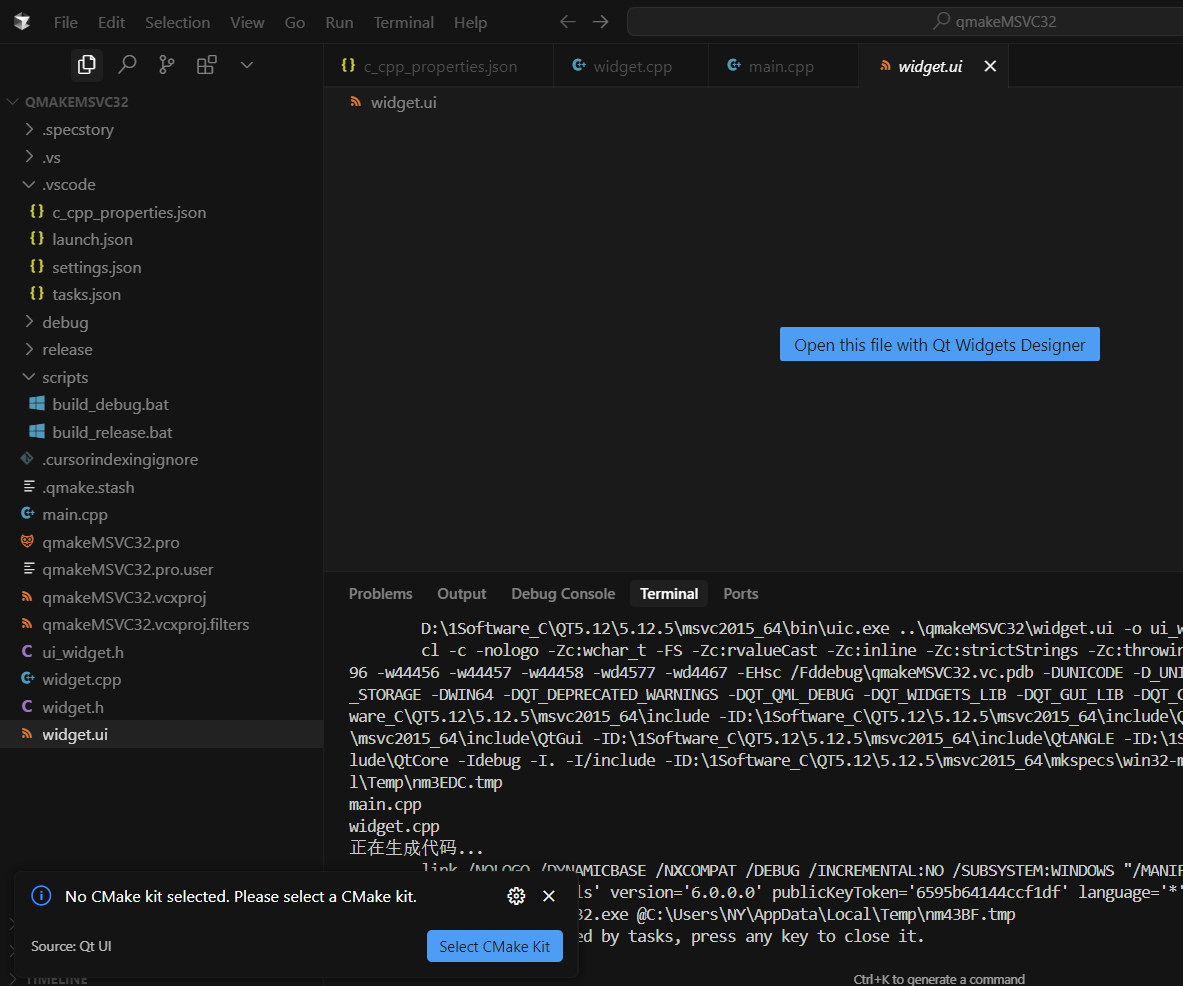The image size is (1183, 986).
Task: Open the Search view in the activity bar
Action: pyautogui.click(x=127, y=64)
